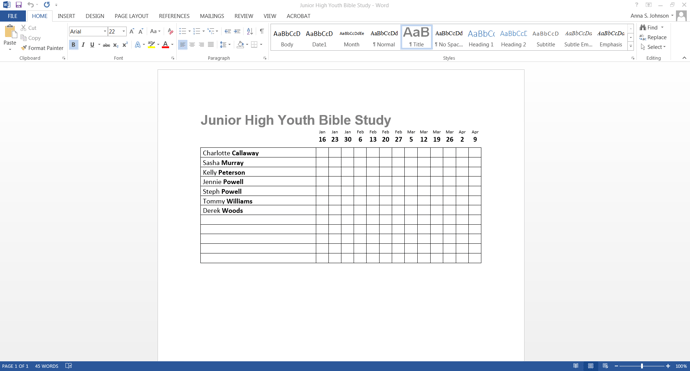Open the Font dialog launcher

pos(172,58)
